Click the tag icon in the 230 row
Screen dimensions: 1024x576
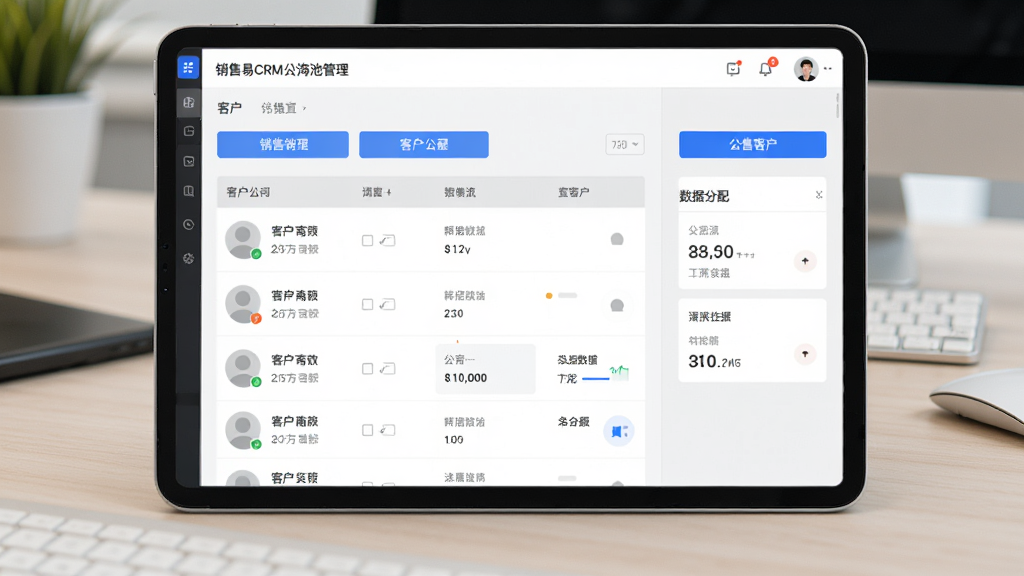388,304
